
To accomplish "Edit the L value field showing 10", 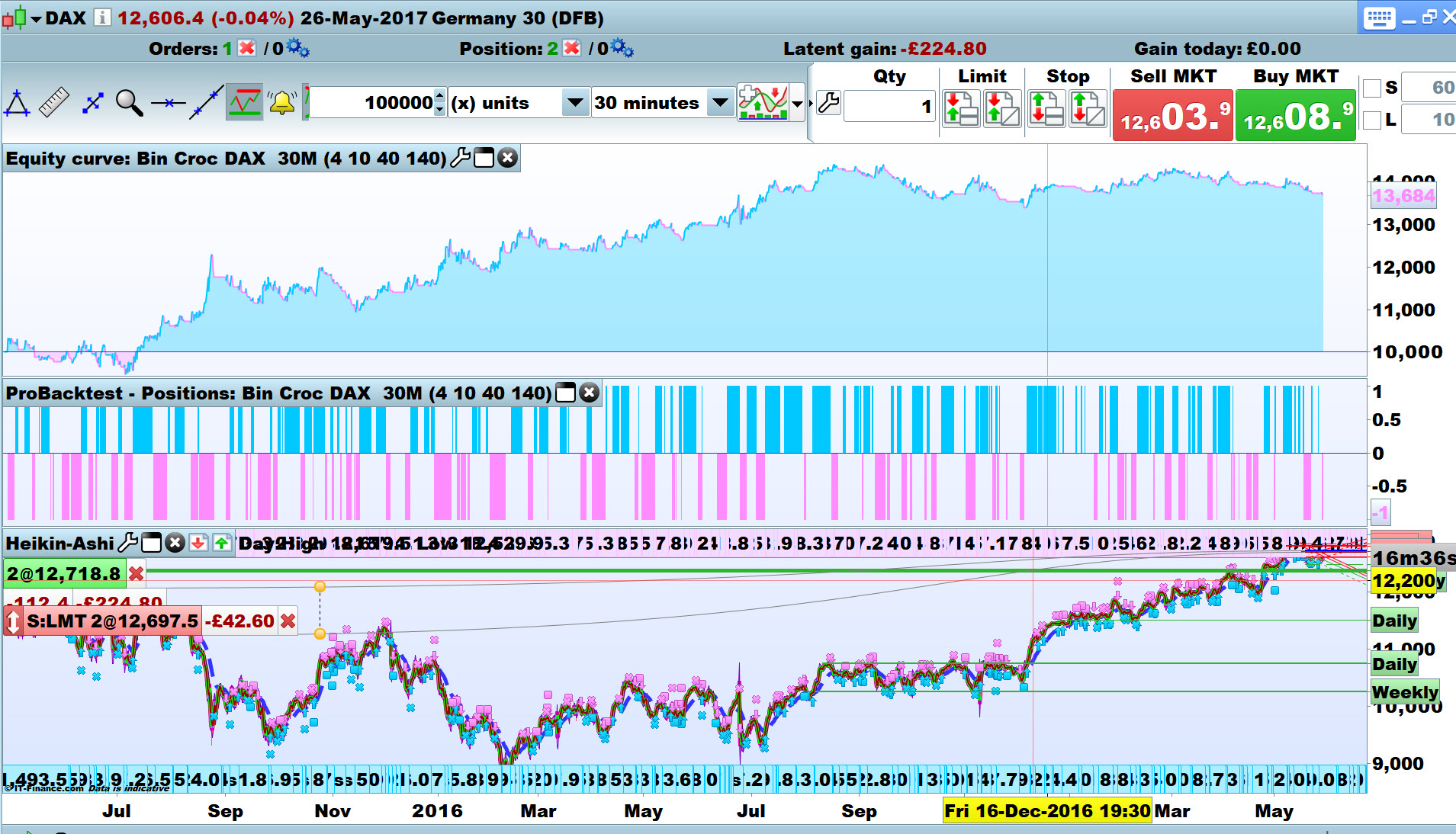I will tap(1429, 120).
